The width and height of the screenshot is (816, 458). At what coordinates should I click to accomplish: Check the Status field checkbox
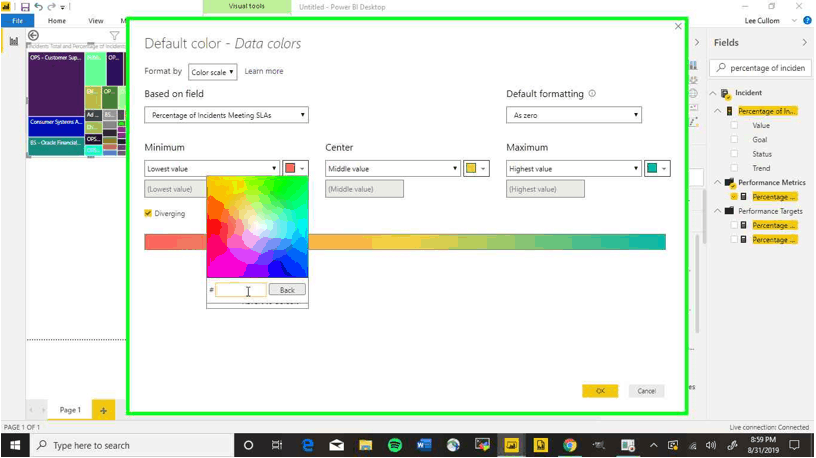pos(735,154)
